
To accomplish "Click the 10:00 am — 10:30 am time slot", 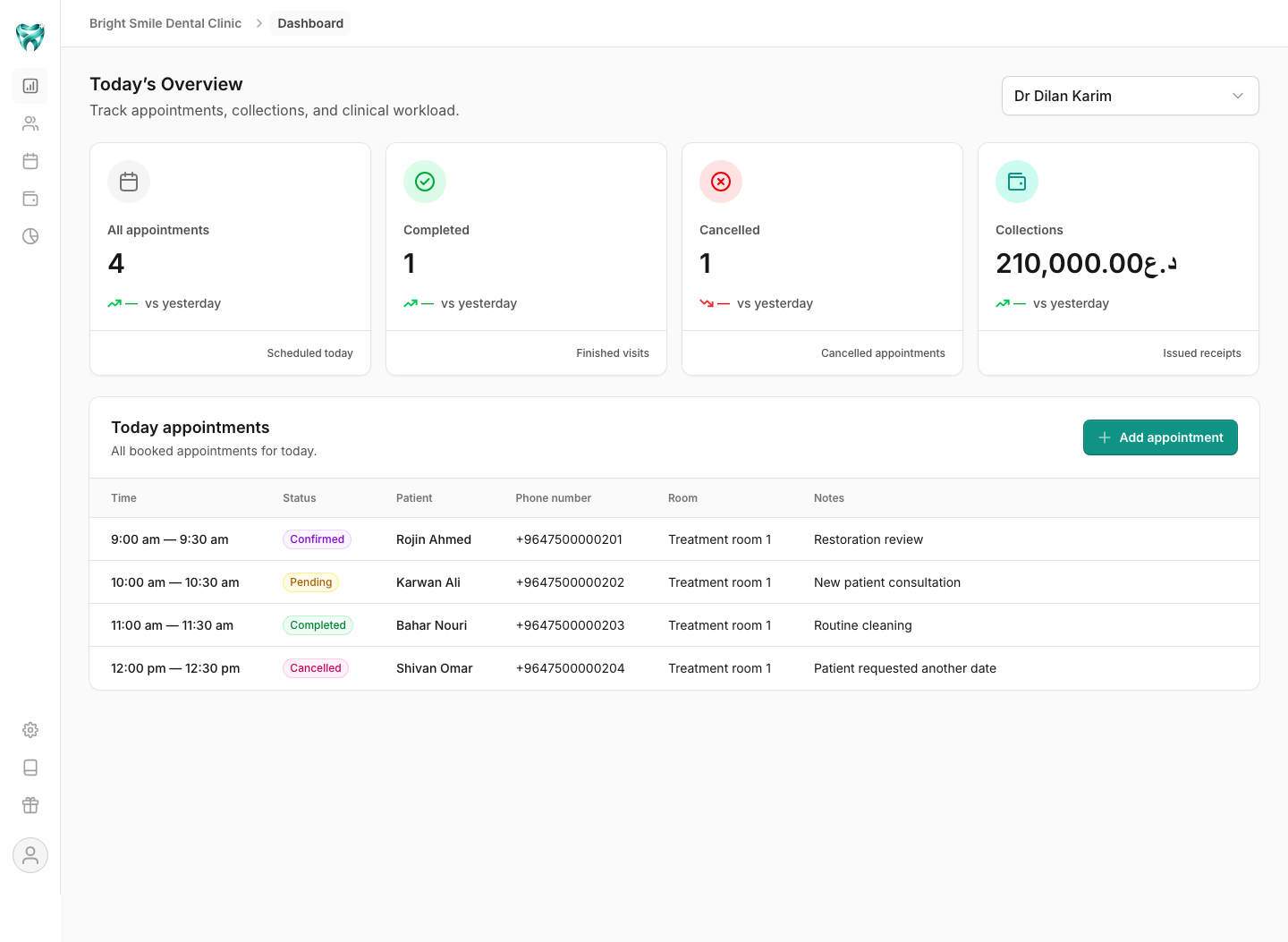I will 175,582.
